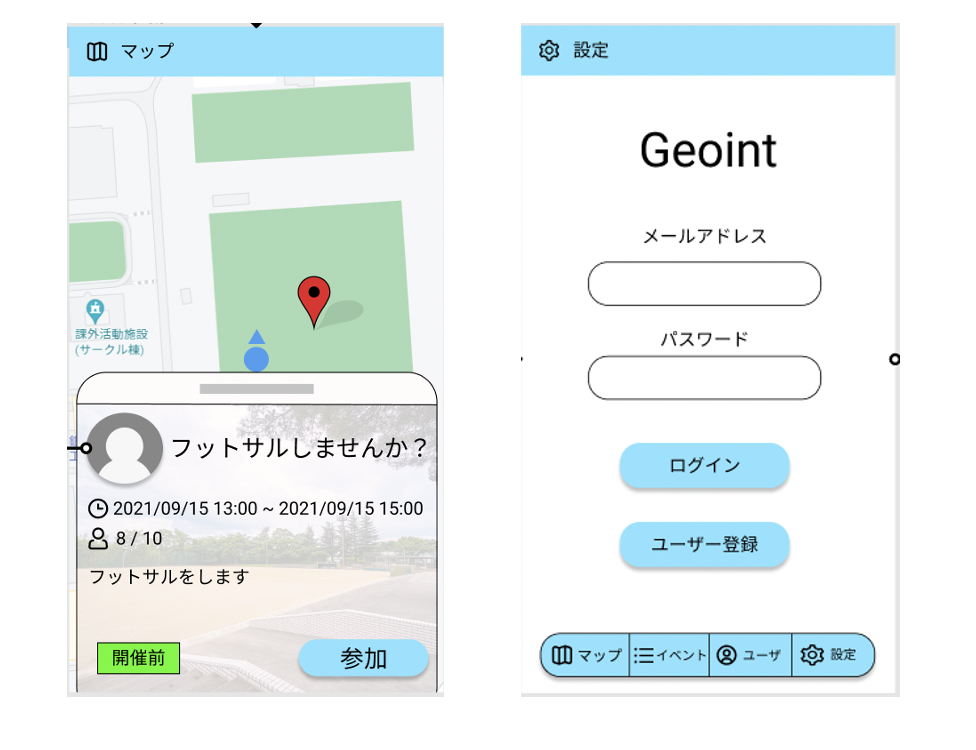Click the 設定 header title text
Viewport: 976px width, 750px height.
tap(591, 50)
